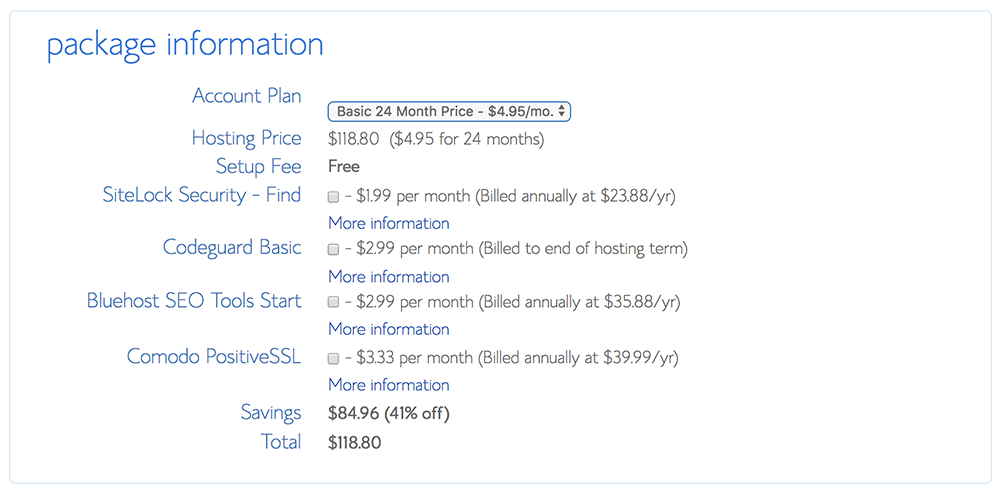Click the Hosting Price label
Image resolution: width=1000 pixels, height=493 pixels.
click(x=246, y=138)
